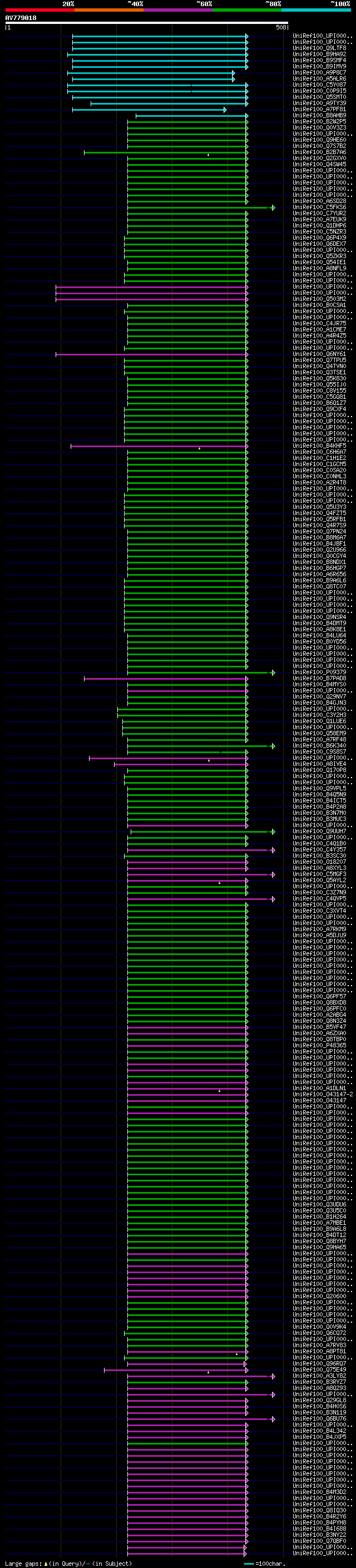Open hit UniRef100_A7EUK9
Screen dimensions: 356x1568
tap(319, 220)
